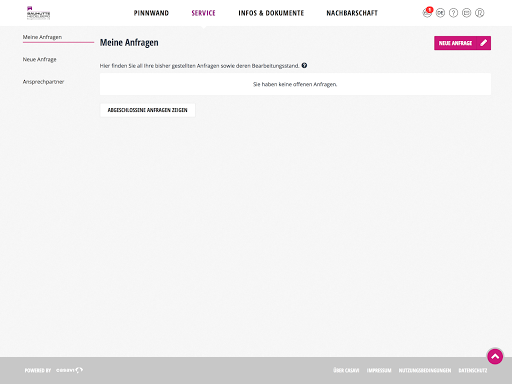Click the pink Neue Anfrage button

click(x=462, y=43)
